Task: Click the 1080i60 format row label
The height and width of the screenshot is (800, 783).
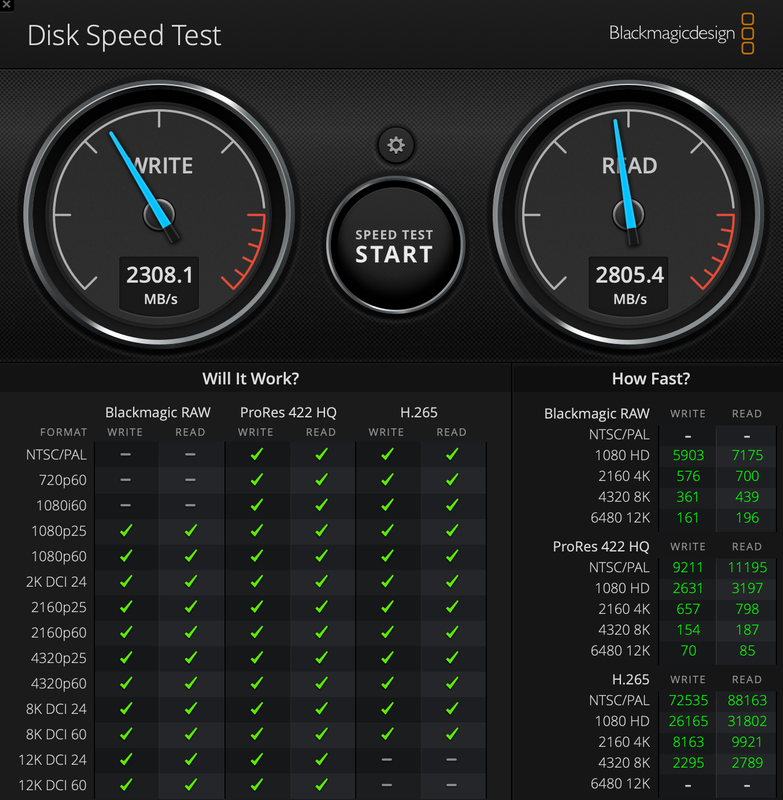Action: (61, 506)
